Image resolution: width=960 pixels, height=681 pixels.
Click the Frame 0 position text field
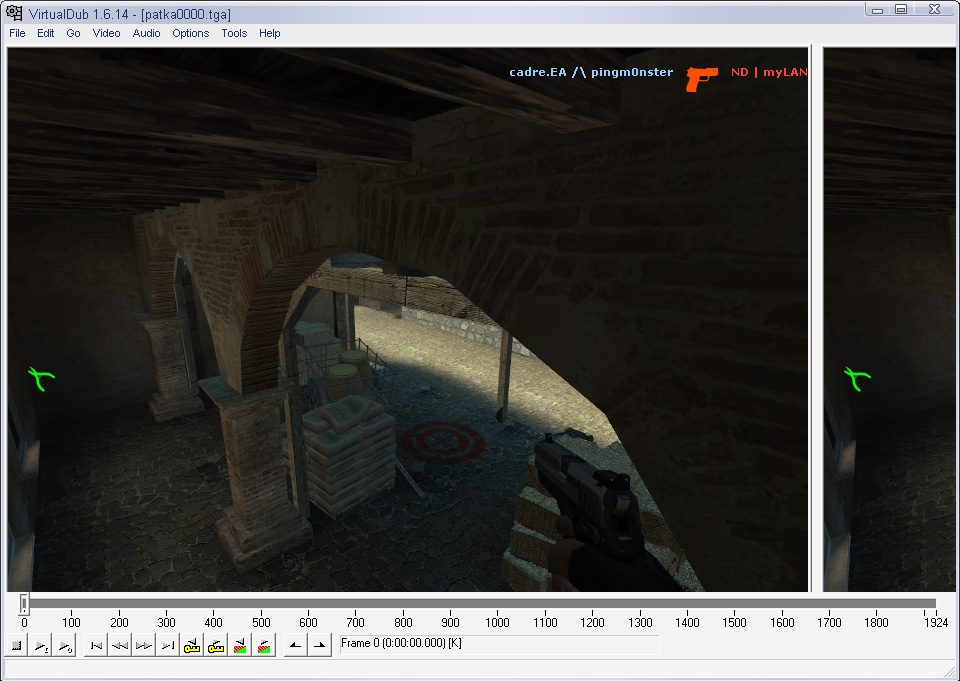500,644
